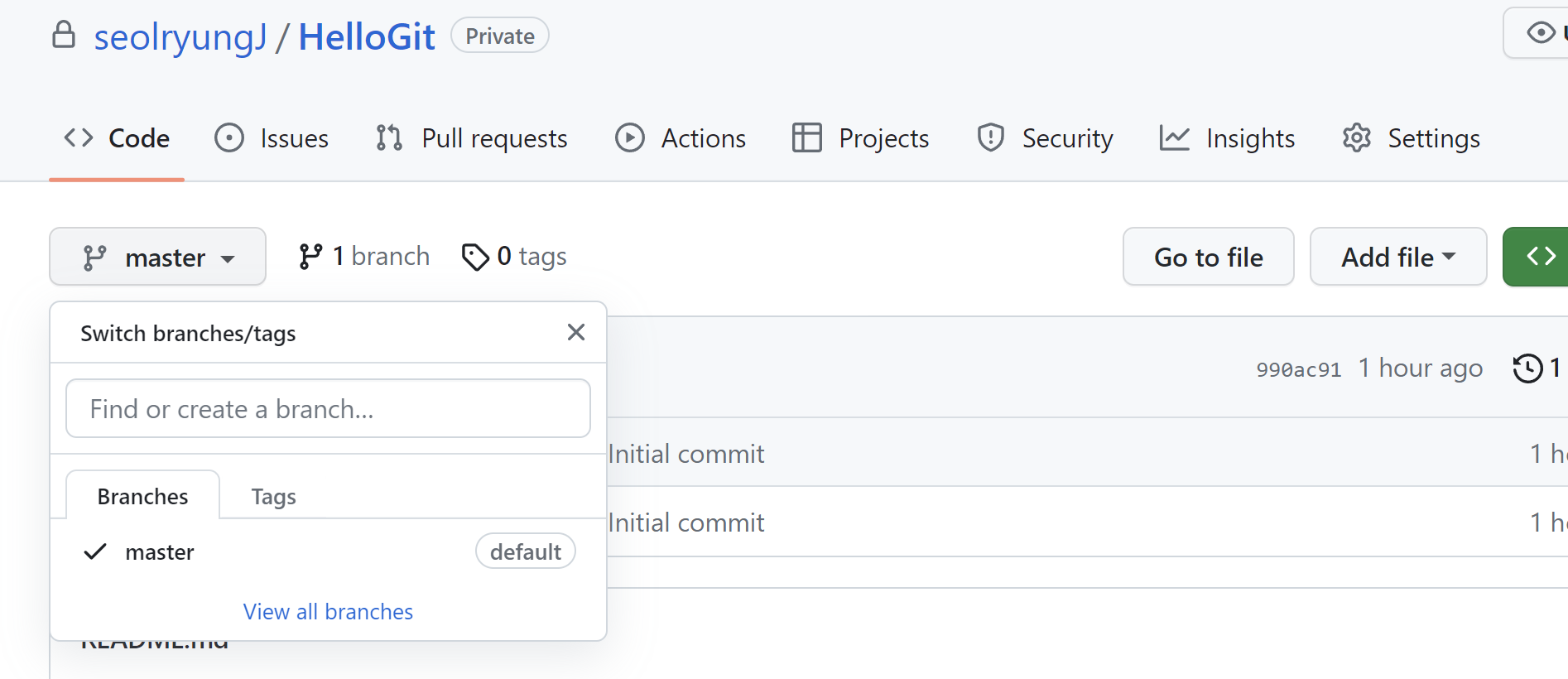Click the default badge on master branch
The width and height of the screenshot is (1568, 679).
coord(526,551)
